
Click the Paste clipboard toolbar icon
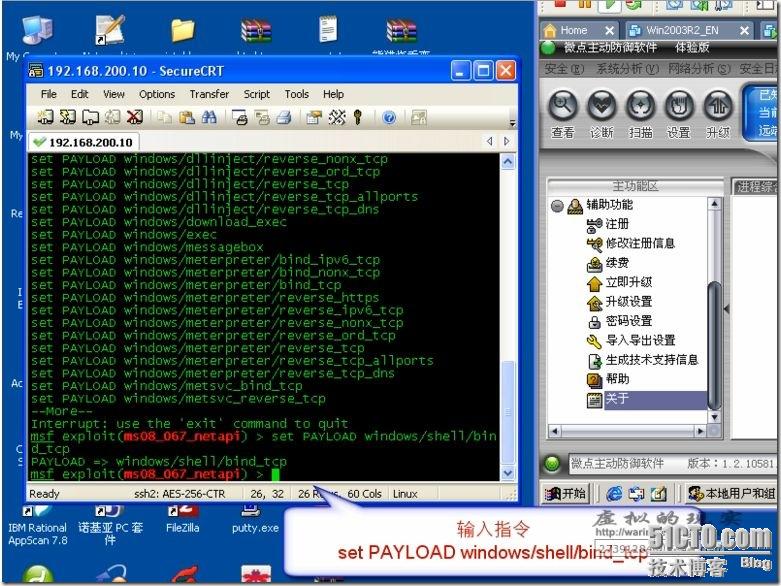(x=187, y=117)
